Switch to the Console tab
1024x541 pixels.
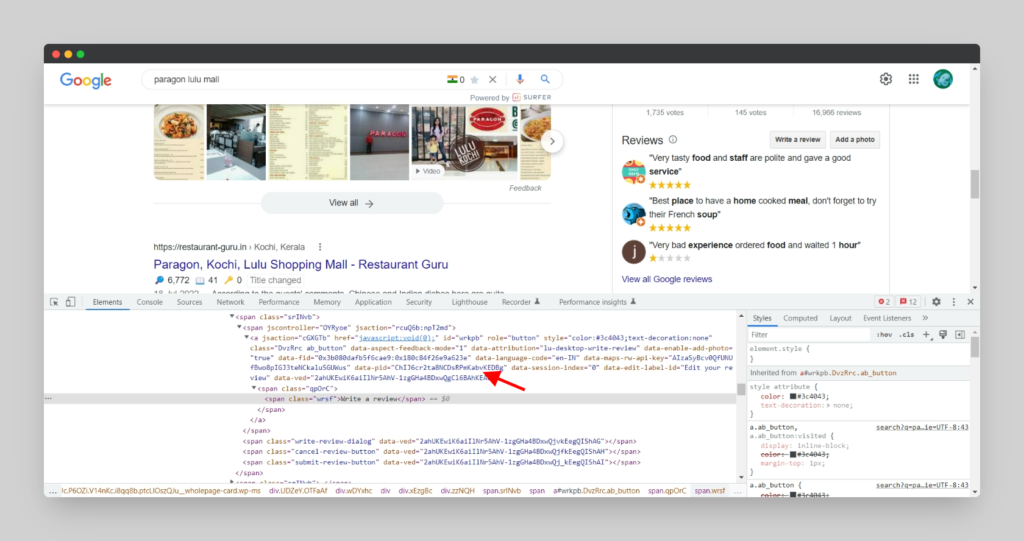[150, 302]
